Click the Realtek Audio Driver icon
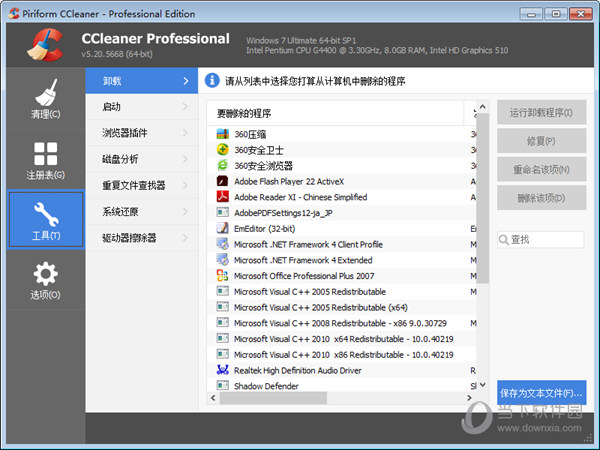Image resolution: width=600 pixels, height=450 pixels. click(x=223, y=370)
